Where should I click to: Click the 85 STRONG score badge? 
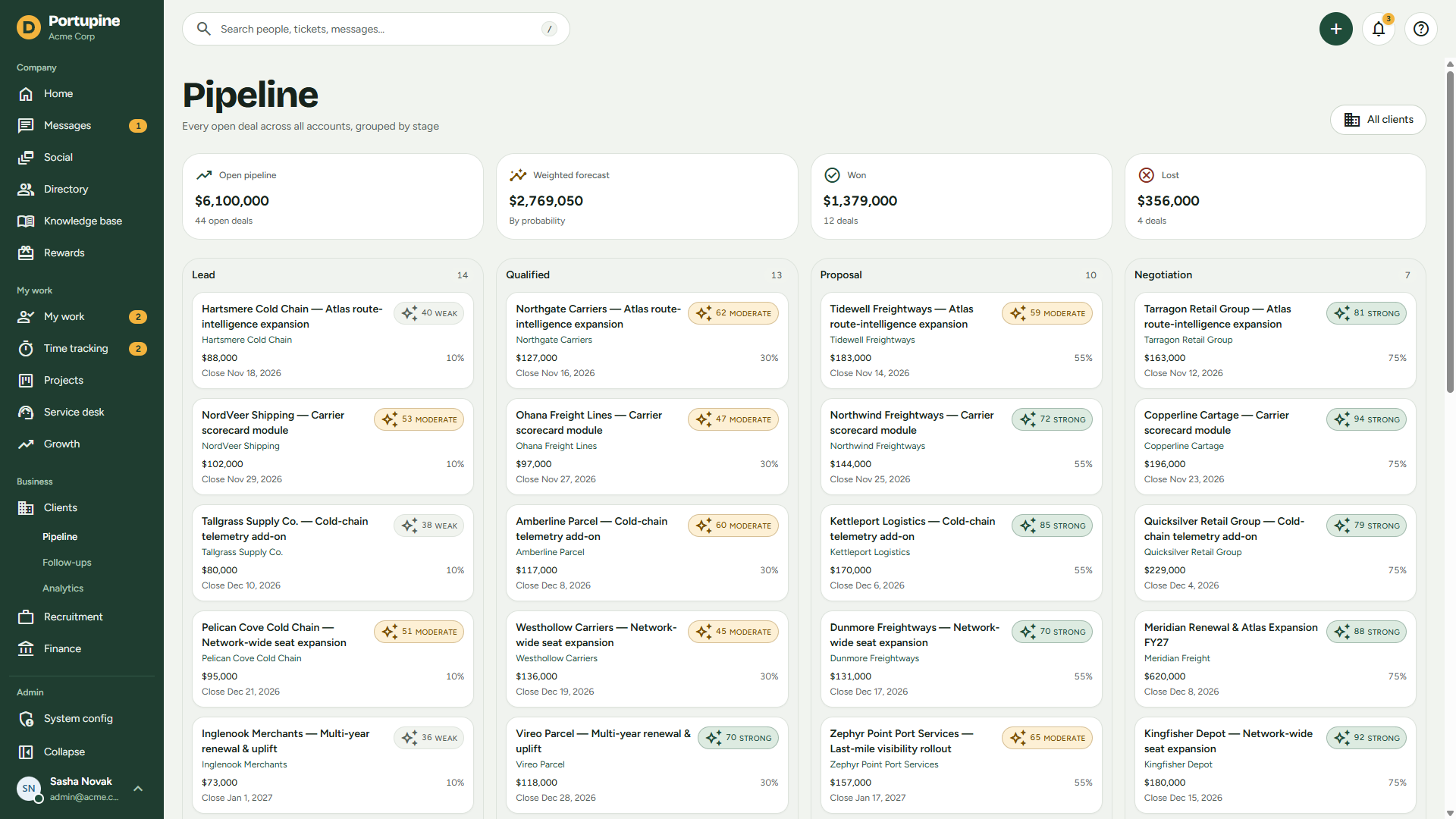pyautogui.click(x=1052, y=526)
